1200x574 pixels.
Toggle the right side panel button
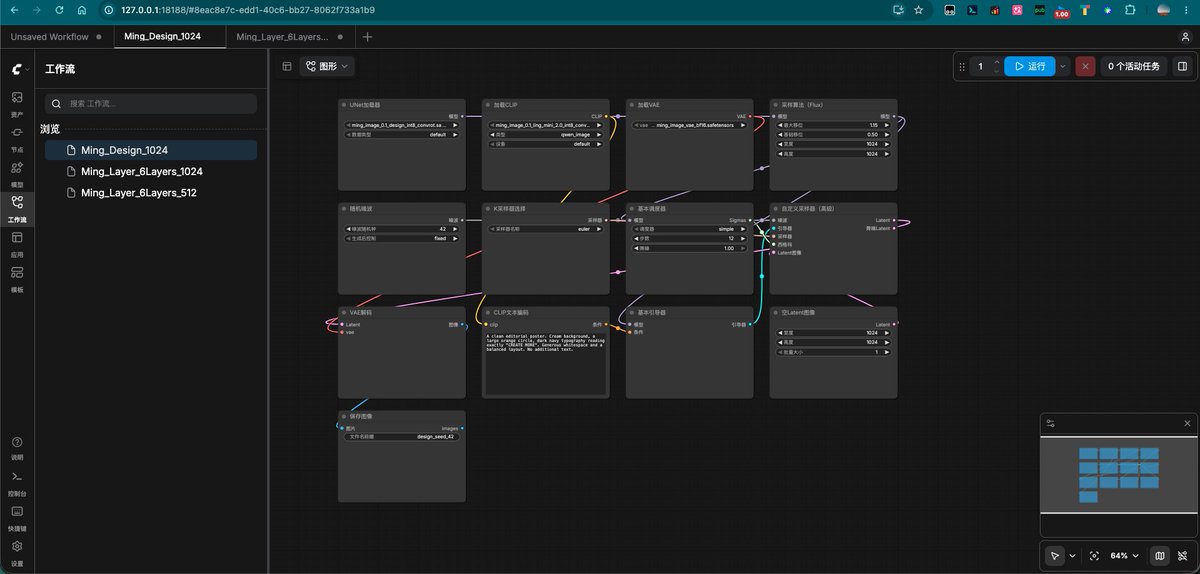pyautogui.click(x=1182, y=66)
